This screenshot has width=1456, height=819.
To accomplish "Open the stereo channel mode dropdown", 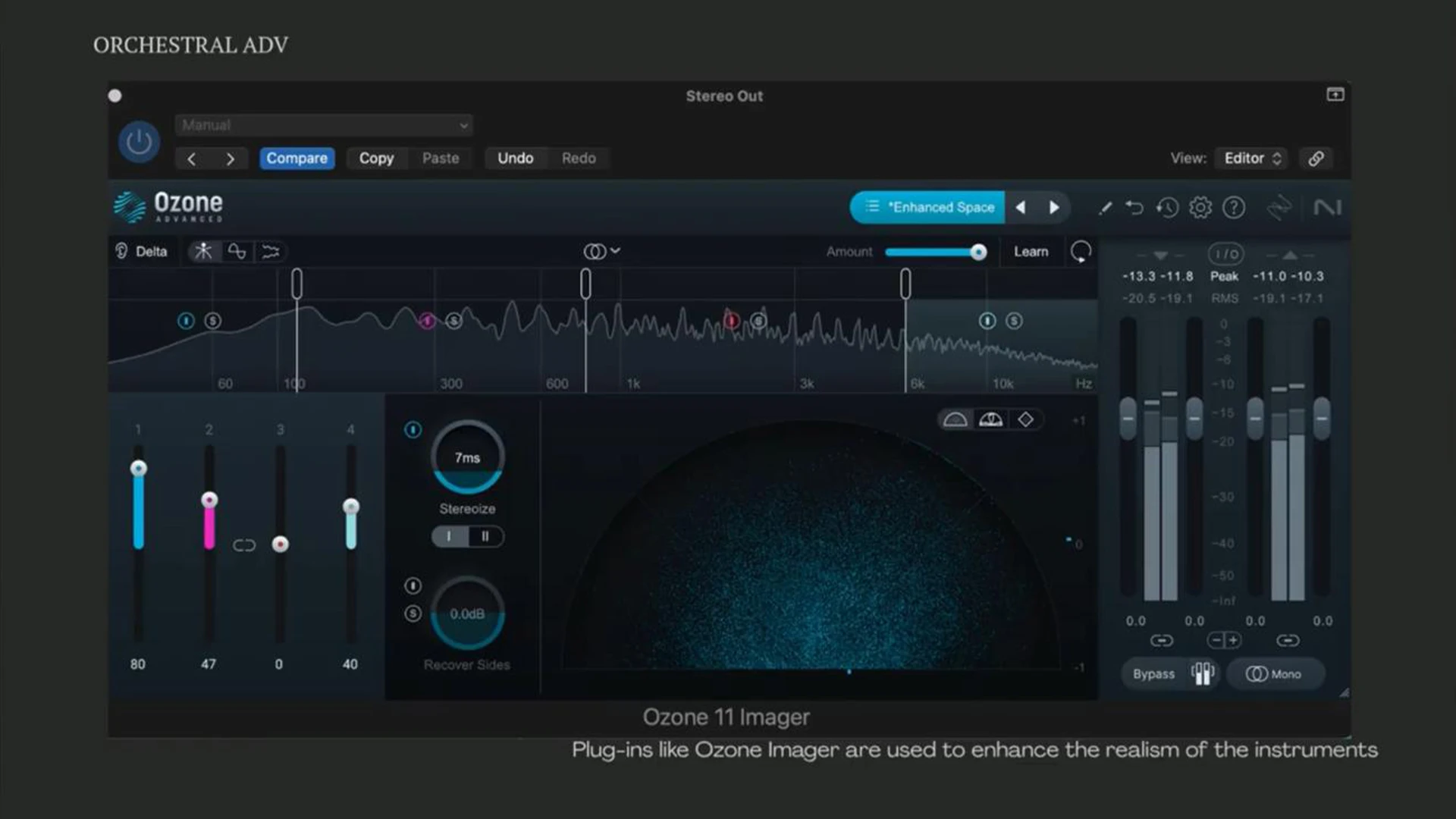I will (602, 251).
